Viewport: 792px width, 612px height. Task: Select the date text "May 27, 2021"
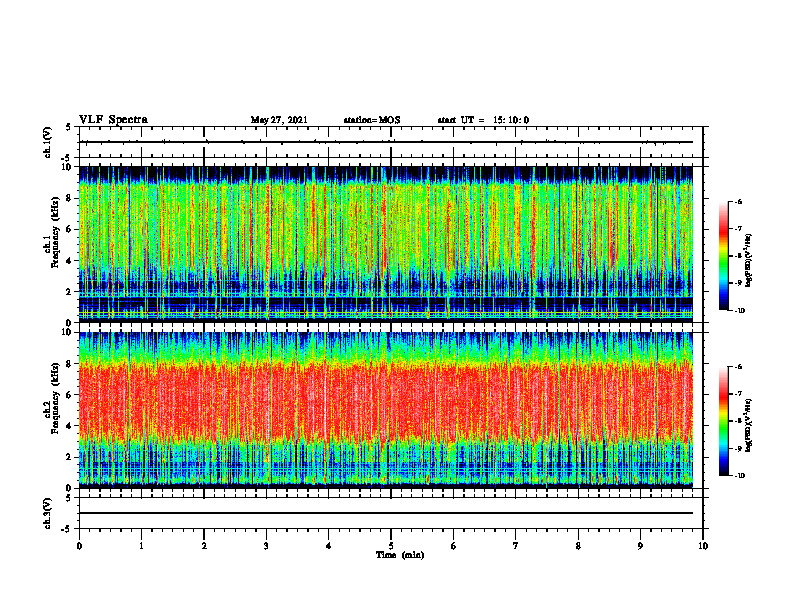click(279, 120)
